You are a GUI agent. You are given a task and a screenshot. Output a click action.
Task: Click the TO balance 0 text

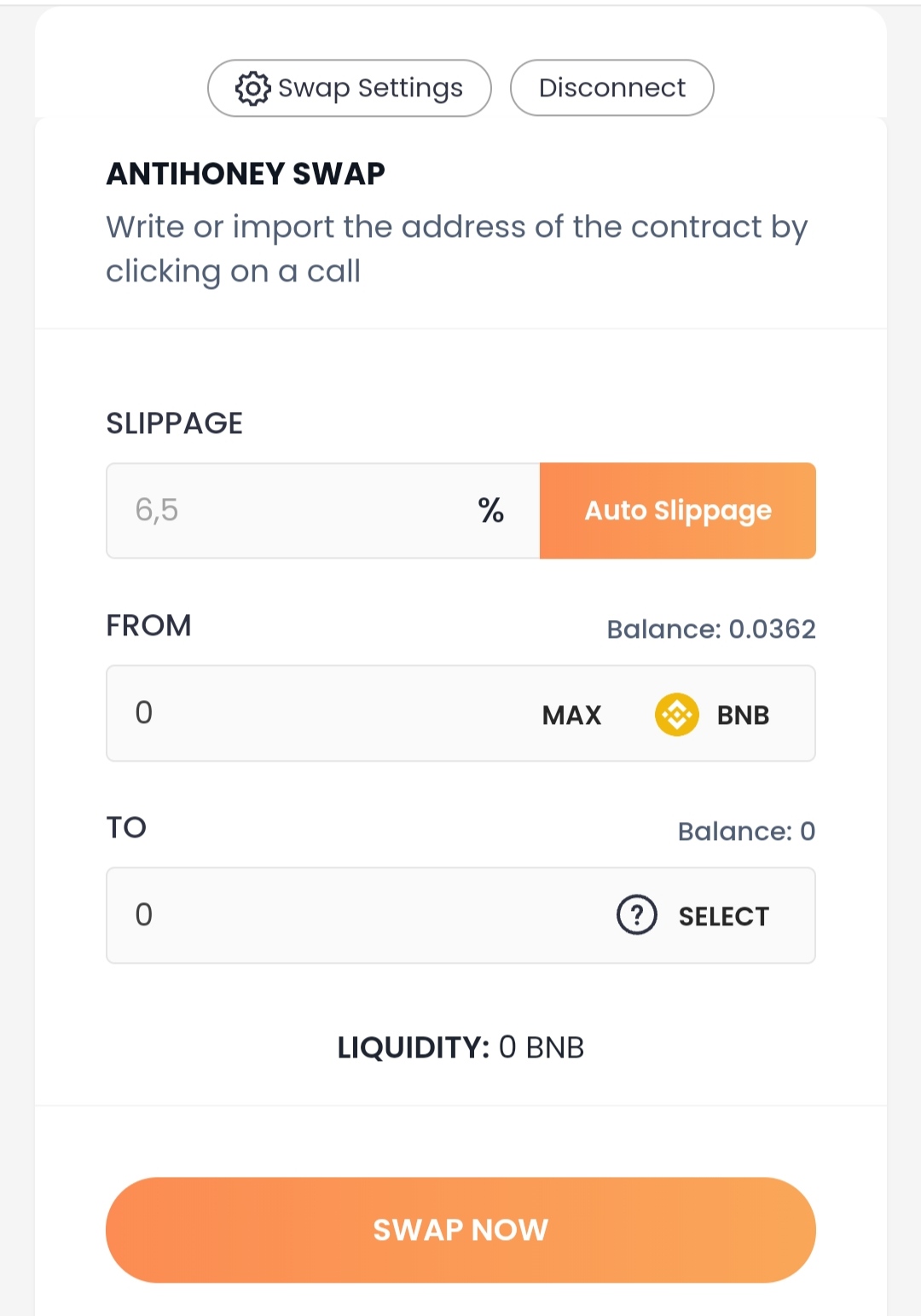coord(746,832)
